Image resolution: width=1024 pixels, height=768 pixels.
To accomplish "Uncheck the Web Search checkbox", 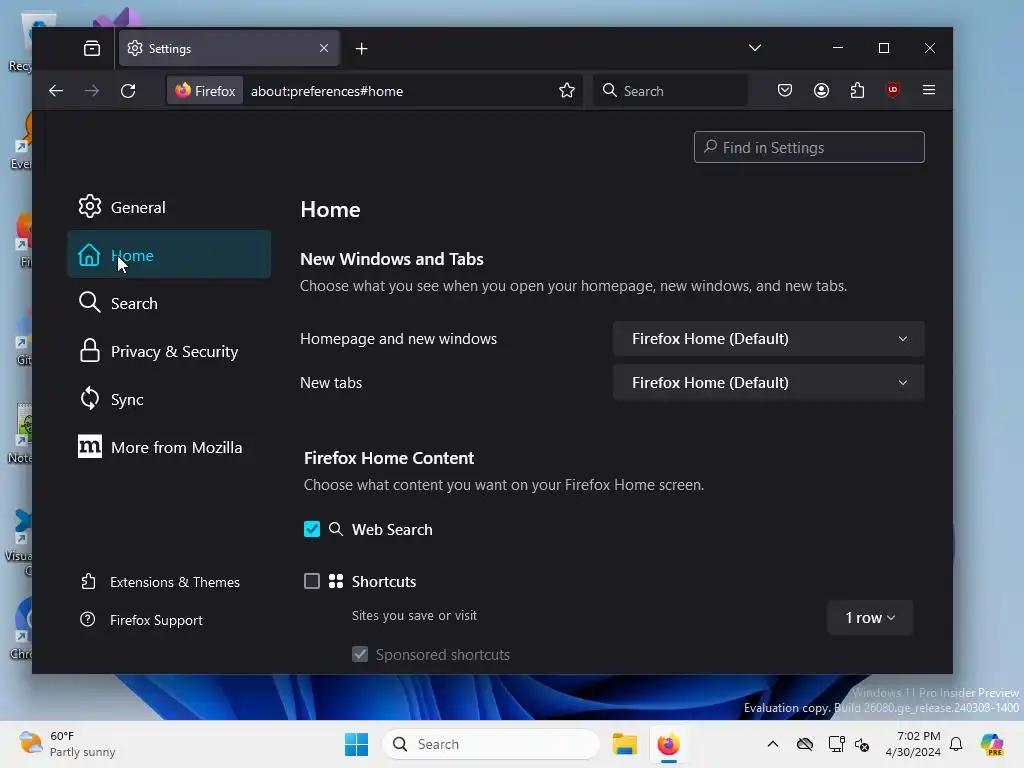I will pyautogui.click(x=312, y=529).
